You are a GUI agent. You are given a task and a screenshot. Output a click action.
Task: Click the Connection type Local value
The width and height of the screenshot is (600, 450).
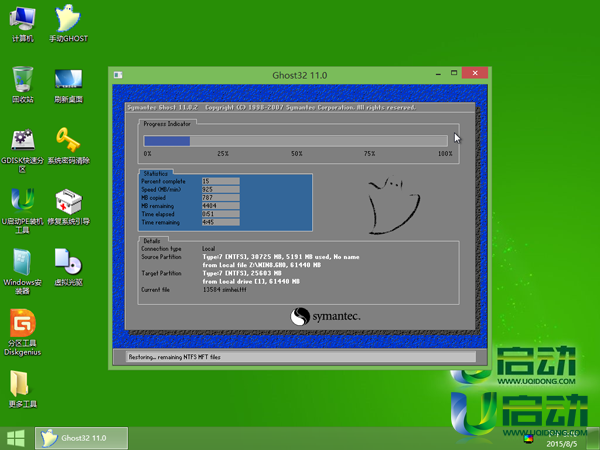click(x=209, y=249)
